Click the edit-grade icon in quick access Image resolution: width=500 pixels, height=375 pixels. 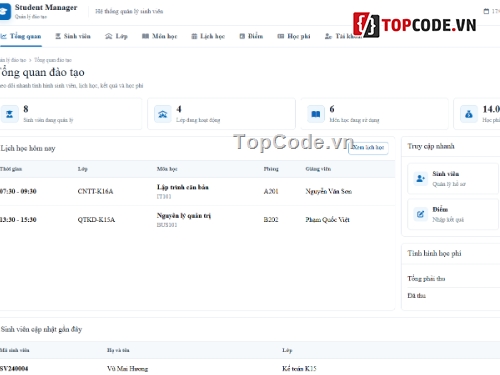pos(420,214)
